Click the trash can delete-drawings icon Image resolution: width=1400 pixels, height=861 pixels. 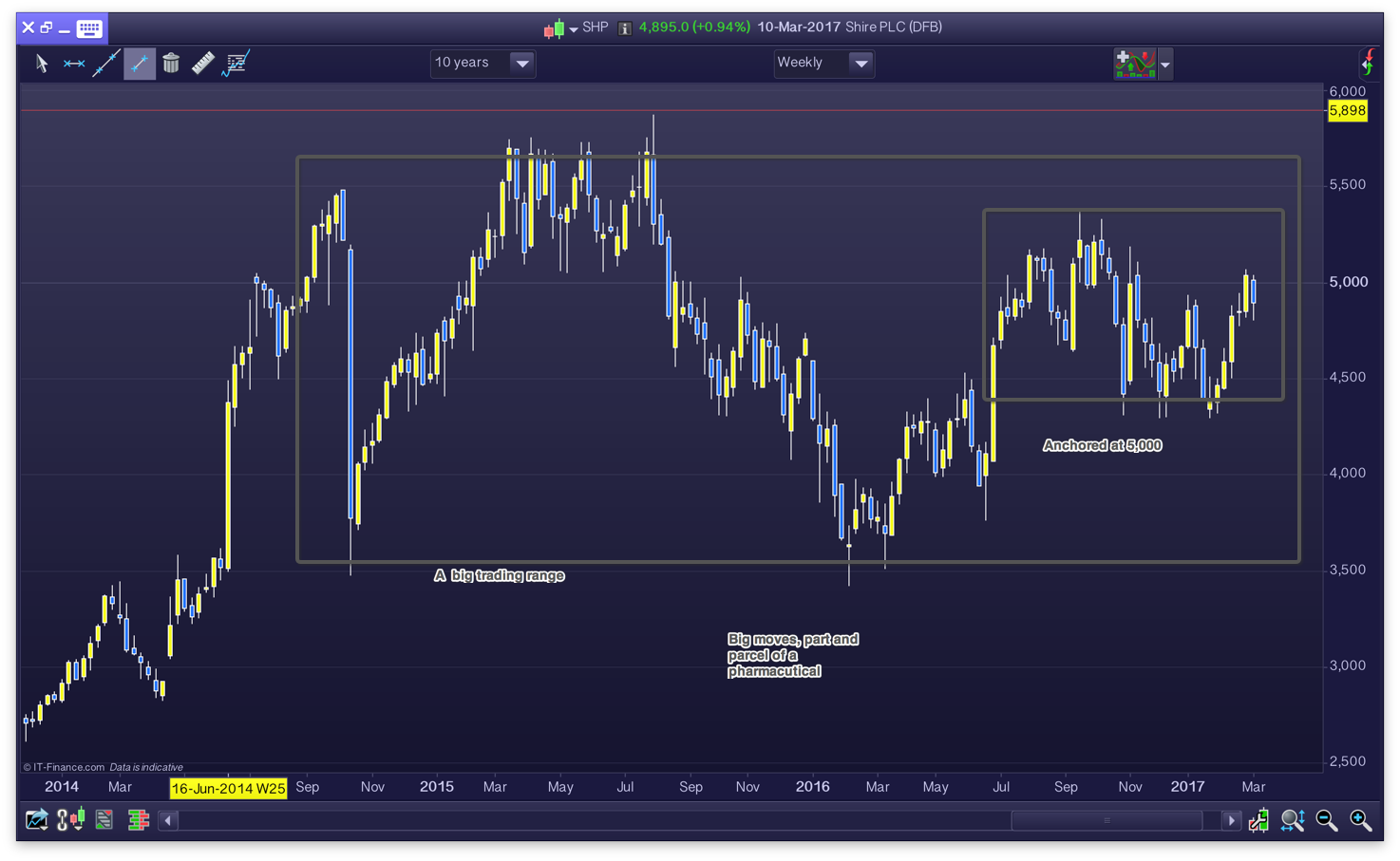coord(171,64)
